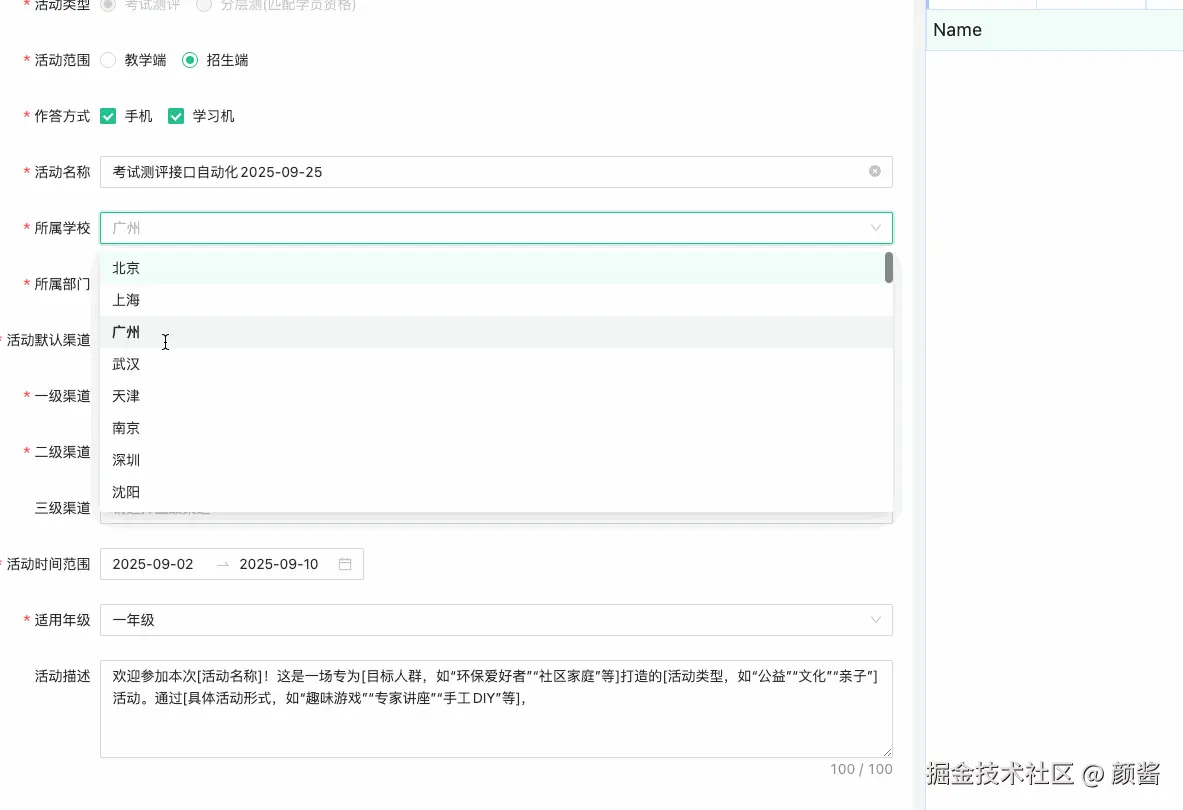Uncheck the 手机 checkbox
The width and height of the screenshot is (1183, 810).
coord(108,116)
